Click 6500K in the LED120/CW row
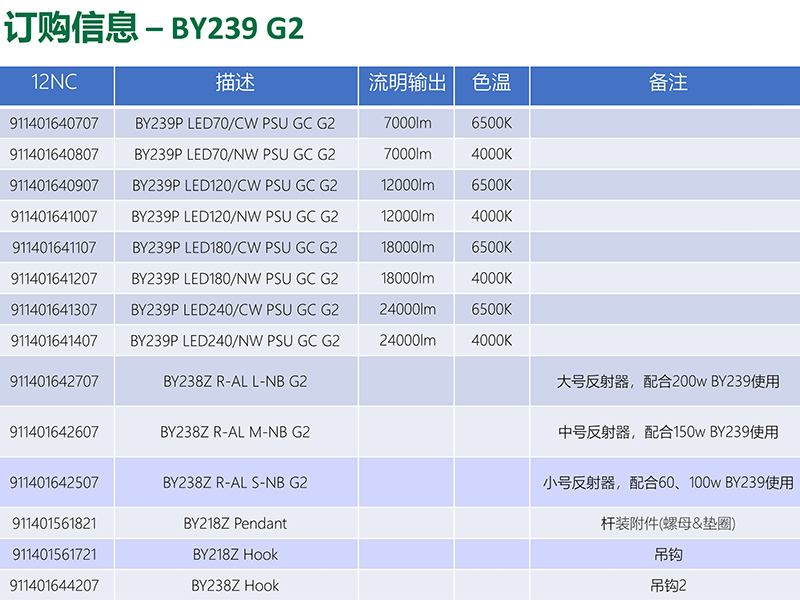 pos(491,186)
